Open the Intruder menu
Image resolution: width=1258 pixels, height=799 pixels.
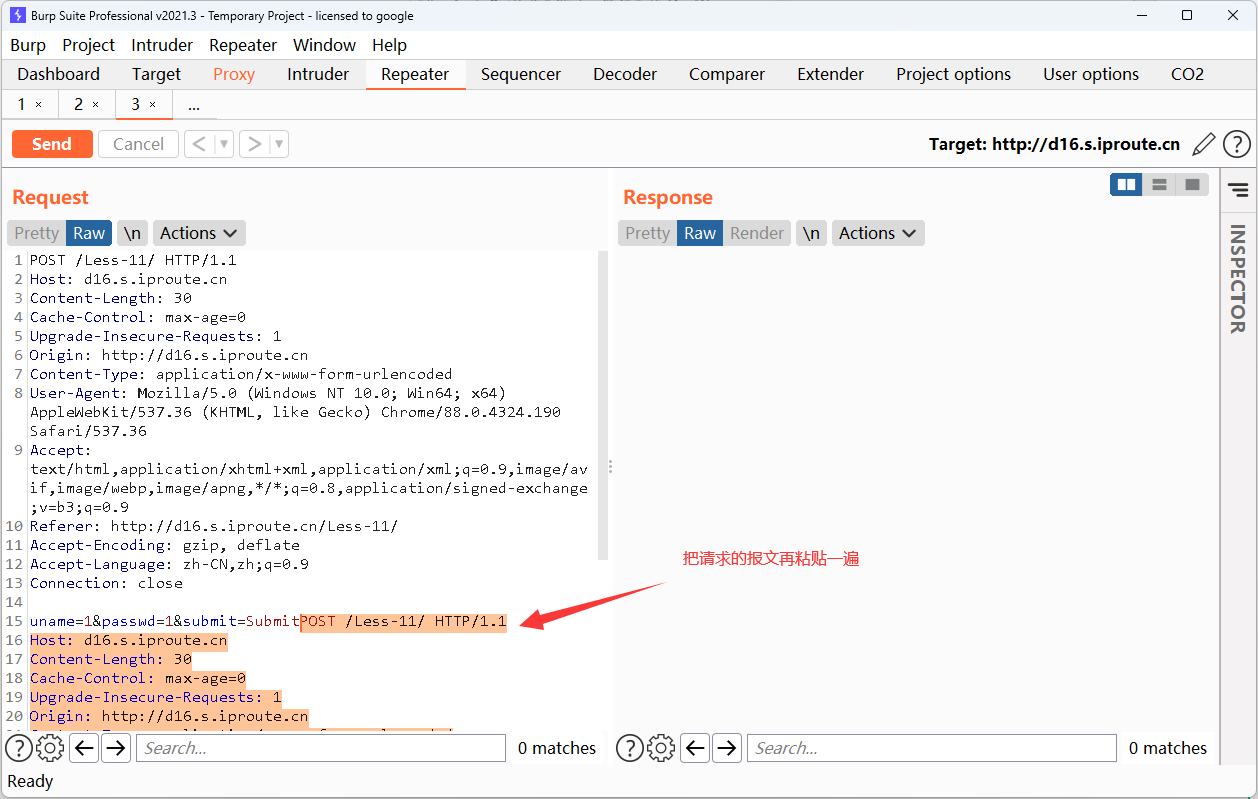click(162, 45)
